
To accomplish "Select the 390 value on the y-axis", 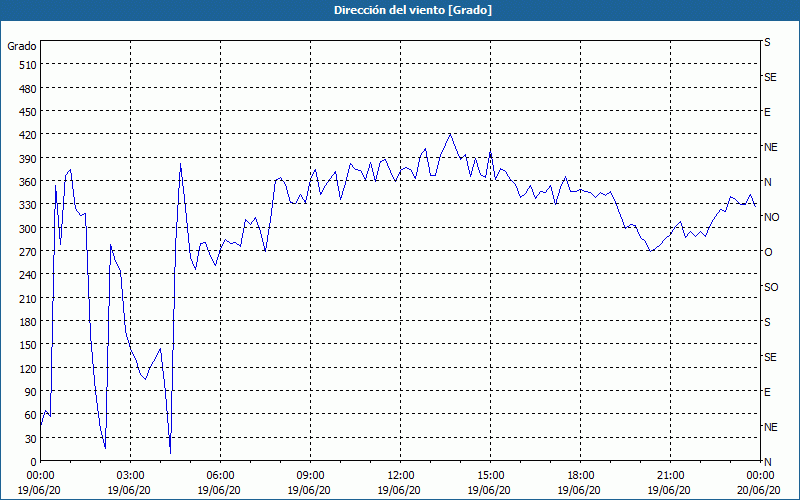I will coord(28,159).
